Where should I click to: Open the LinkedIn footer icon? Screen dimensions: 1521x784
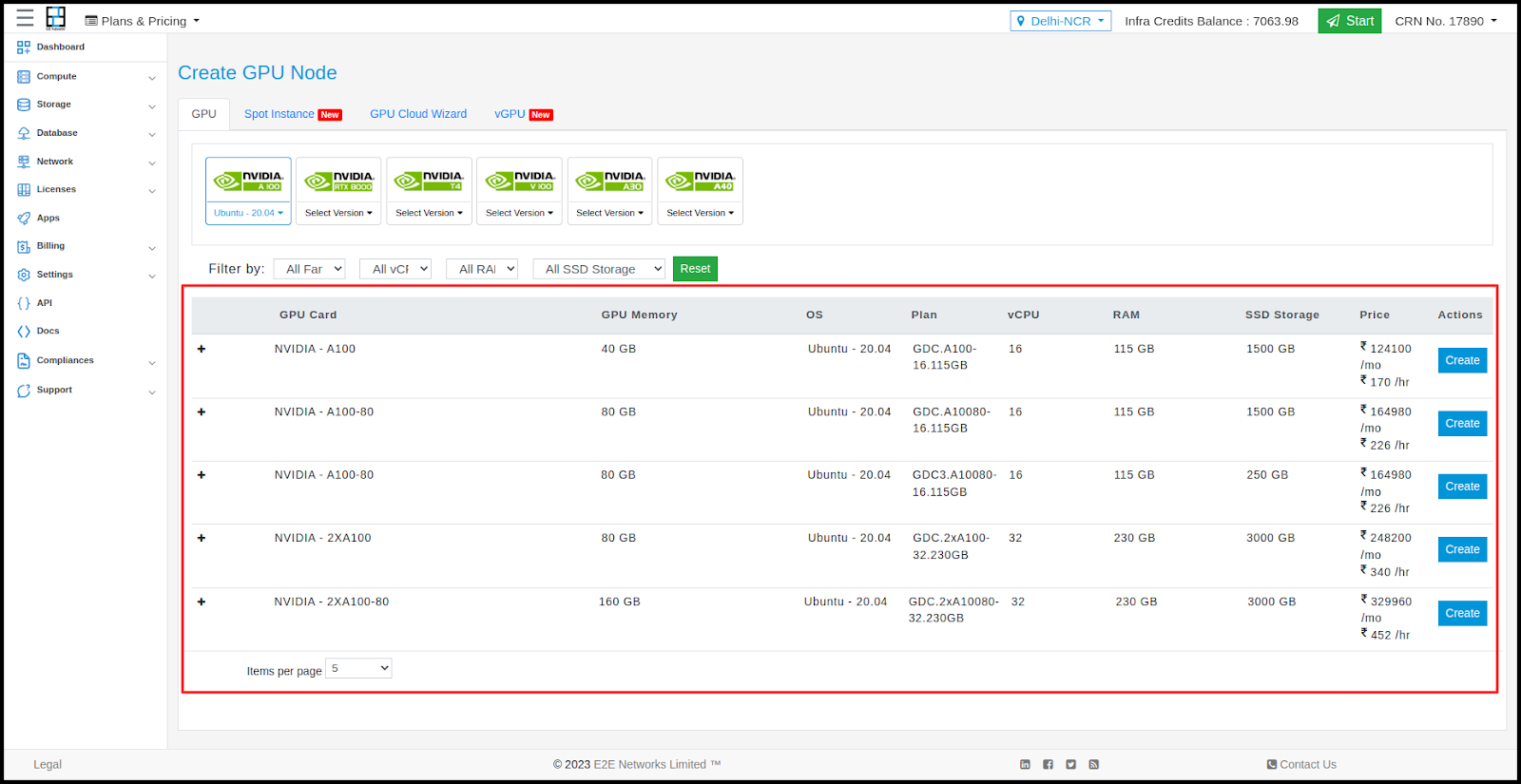[1025, 764]
